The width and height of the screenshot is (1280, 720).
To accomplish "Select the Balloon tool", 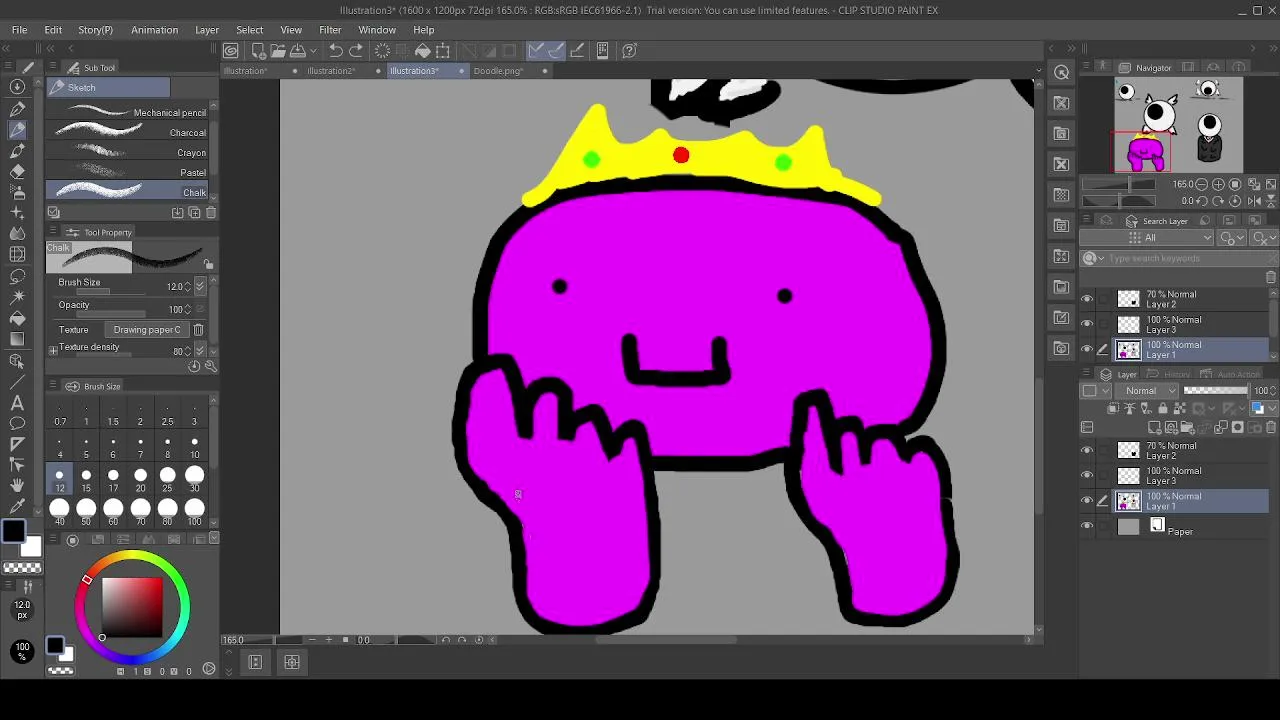I will [17, 423].
